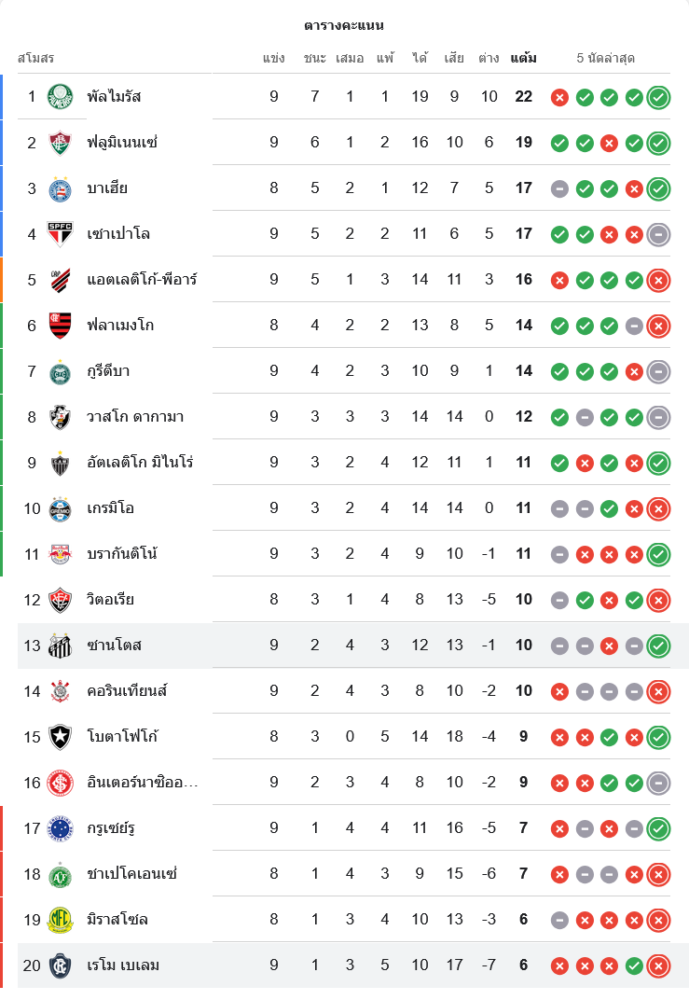
Task: Open the Flamengo crest icon
Action: point(60,326)
